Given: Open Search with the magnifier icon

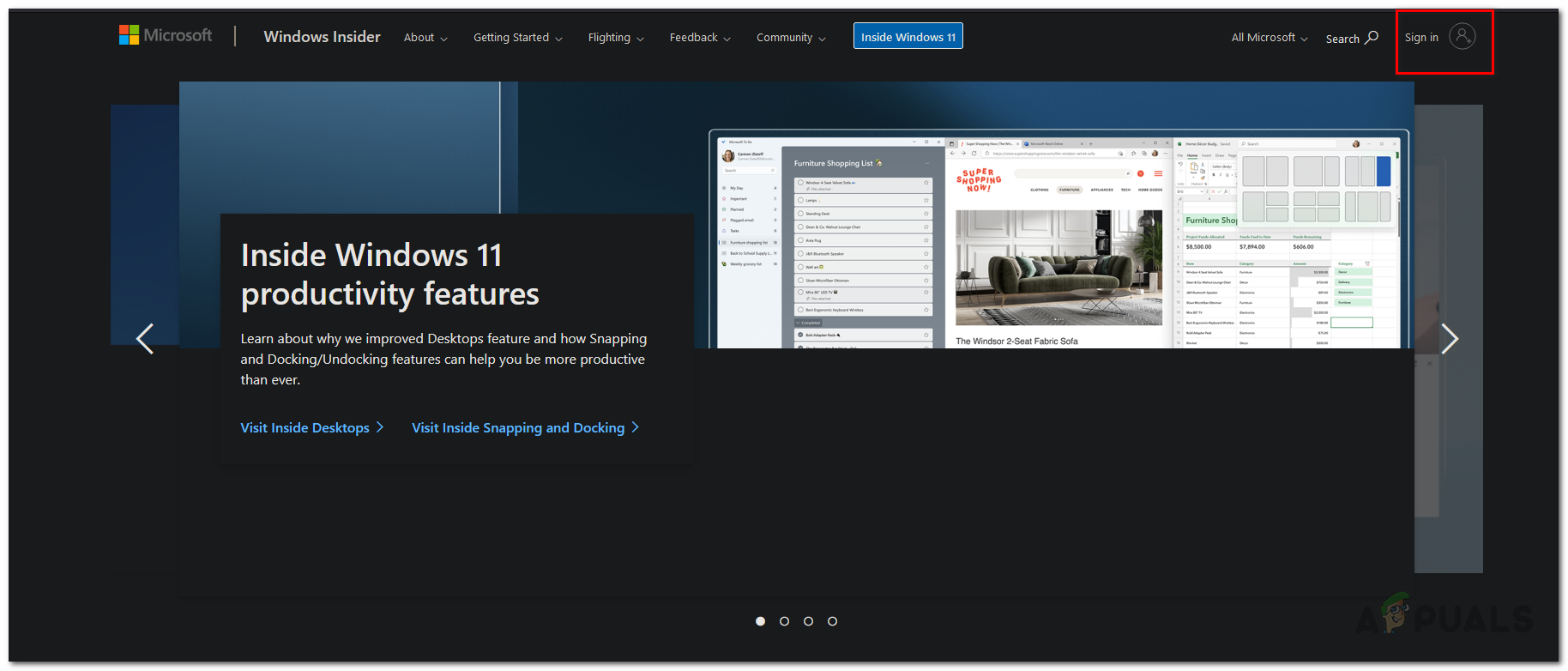Looking at the screenshot, I should point(1352,38).
